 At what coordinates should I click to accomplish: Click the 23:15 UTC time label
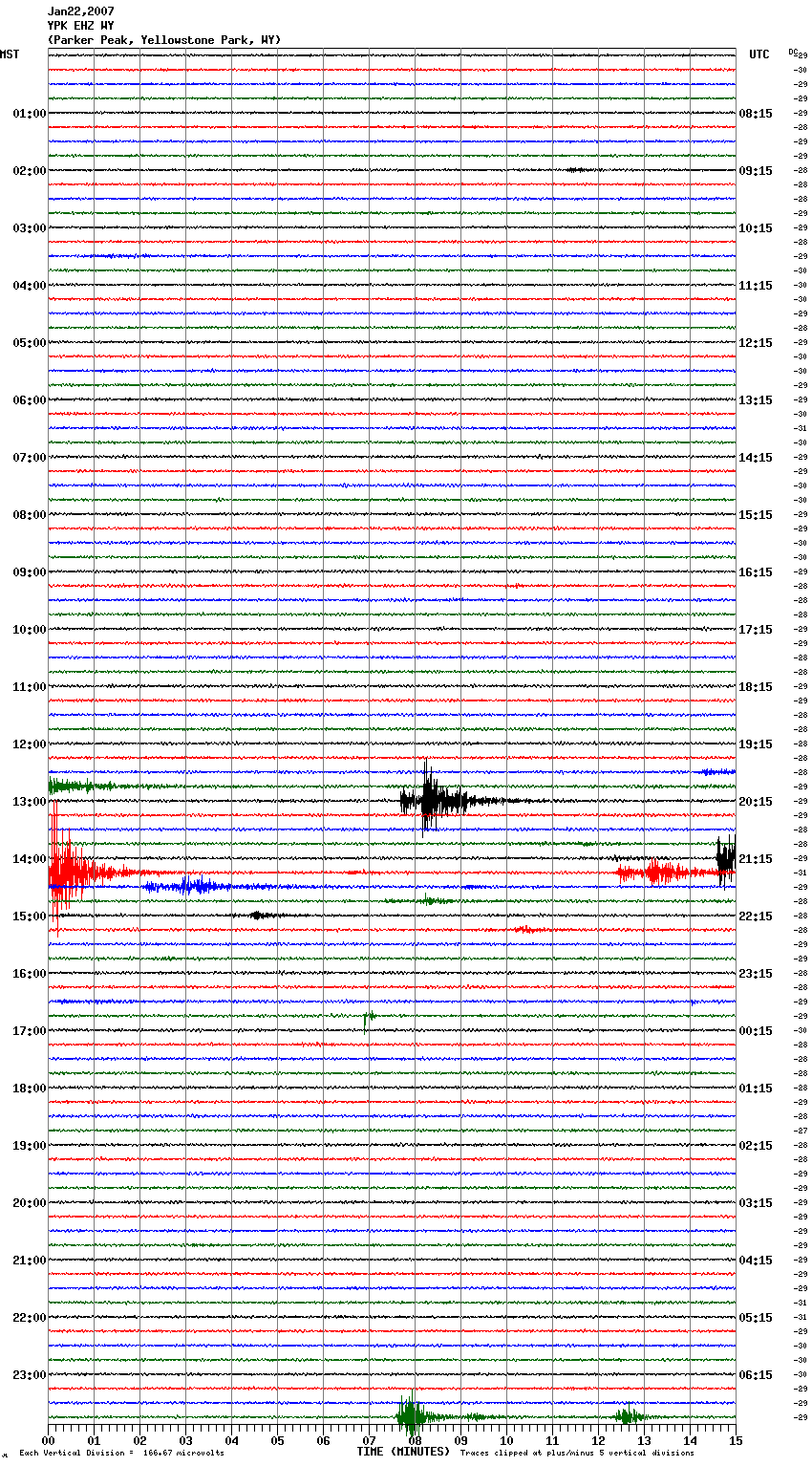click(x=756, y=974)
